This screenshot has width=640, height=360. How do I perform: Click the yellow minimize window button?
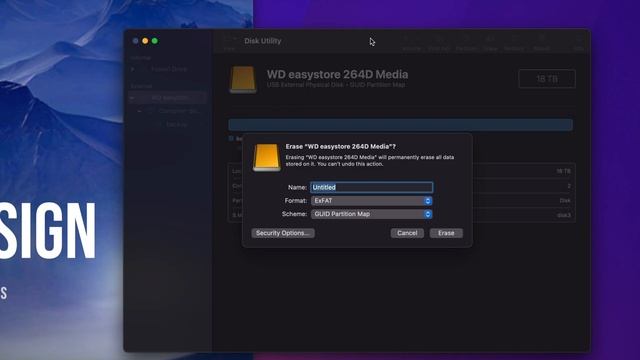click(145, 41)
